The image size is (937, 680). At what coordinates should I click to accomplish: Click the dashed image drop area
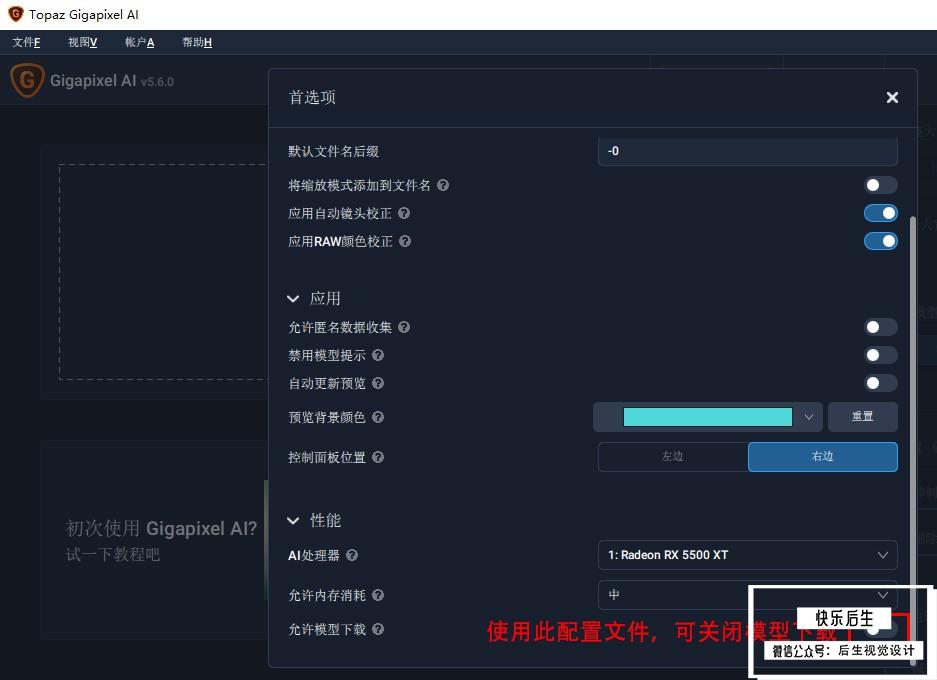pos(163,272)
